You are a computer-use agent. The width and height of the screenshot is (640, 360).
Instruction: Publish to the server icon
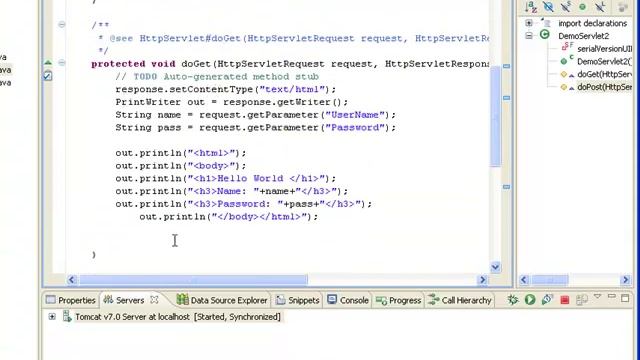582,300
